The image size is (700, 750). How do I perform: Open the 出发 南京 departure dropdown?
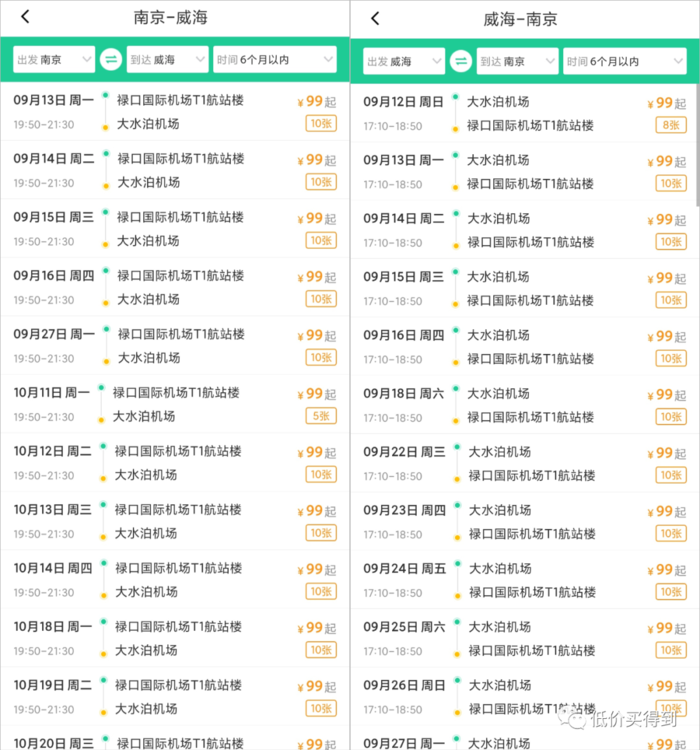click(x=54, y=60)
